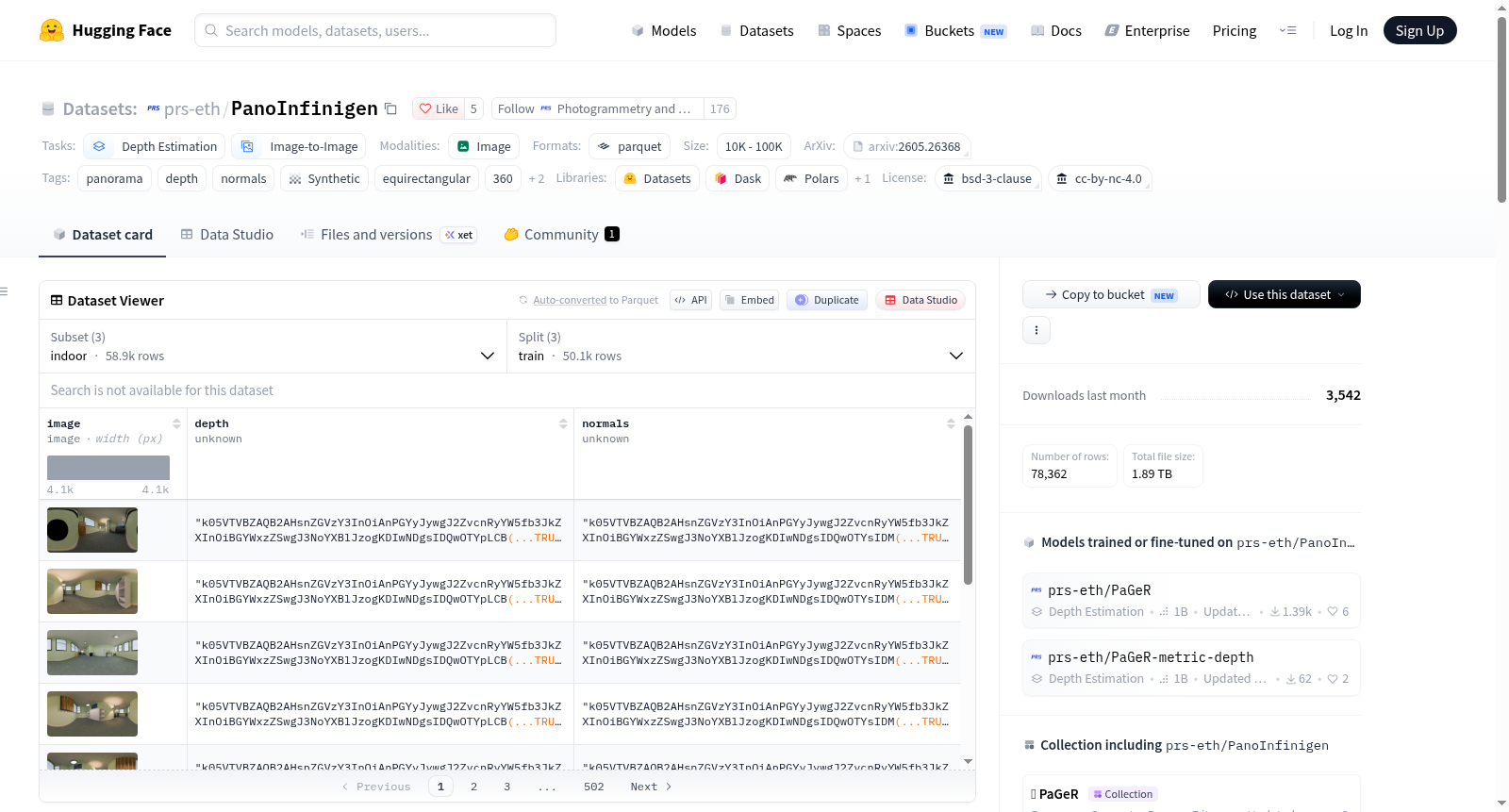Click the cc-by-nc-4.0 license tag
The width and height of the screenshot is (1509, 812).
click(x=1099, y=178)
